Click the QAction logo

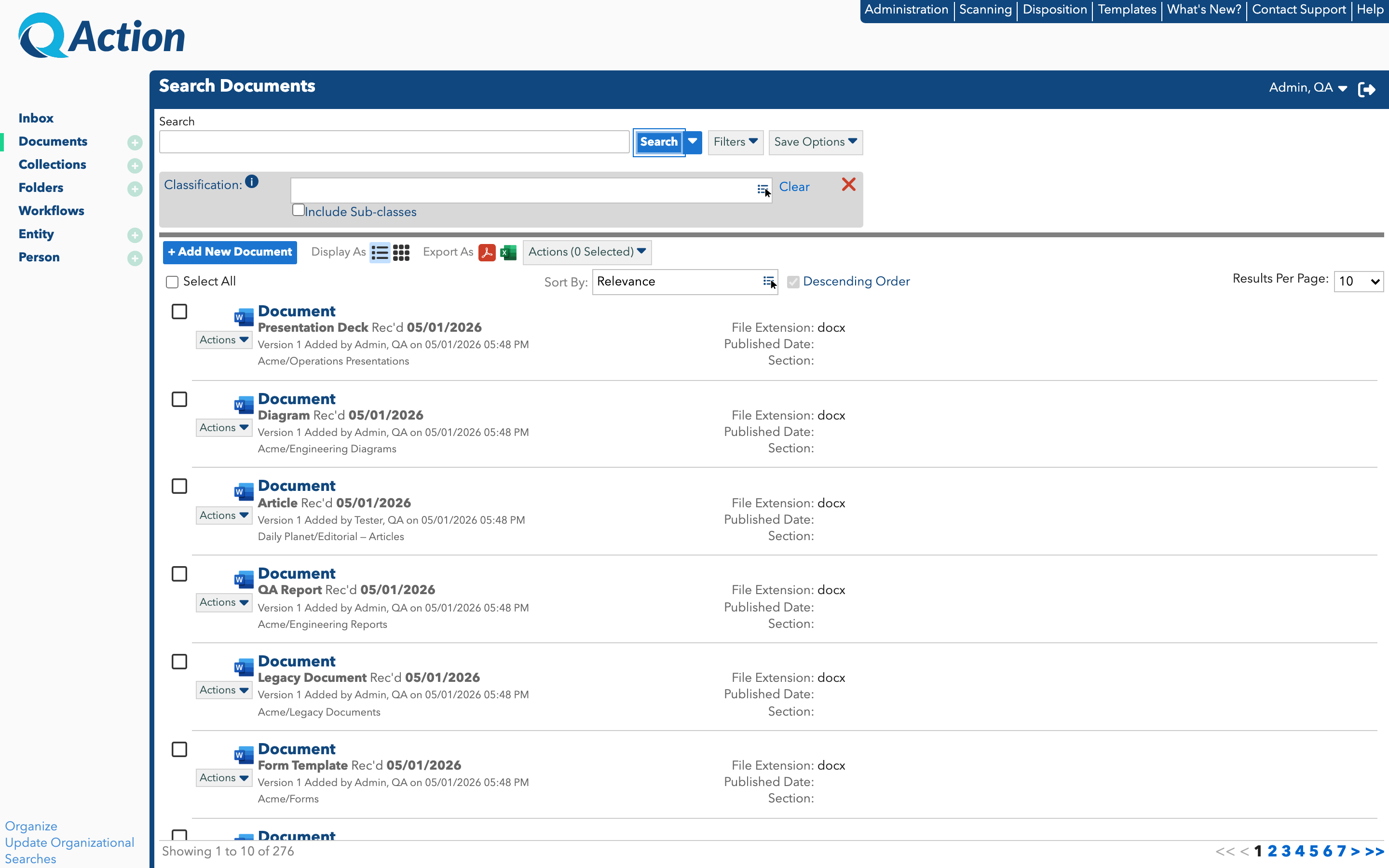coord(102,36)
